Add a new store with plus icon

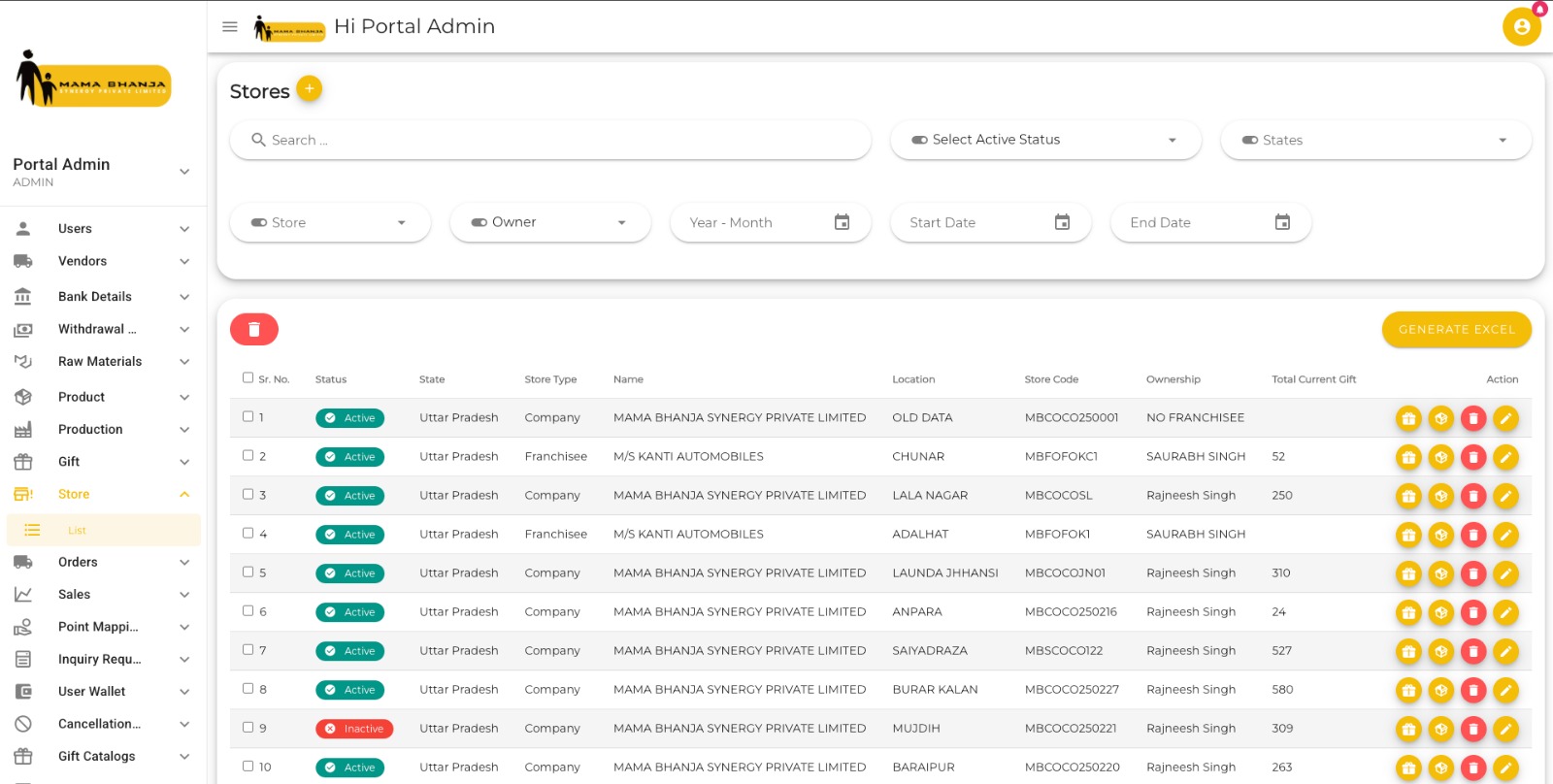[x=309, y=89]
